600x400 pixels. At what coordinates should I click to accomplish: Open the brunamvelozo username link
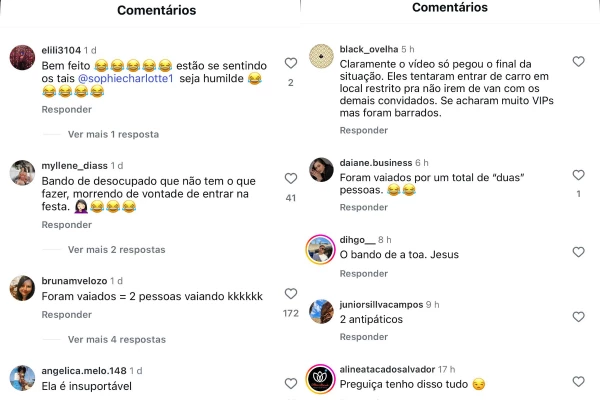click(x=74, y=281)
